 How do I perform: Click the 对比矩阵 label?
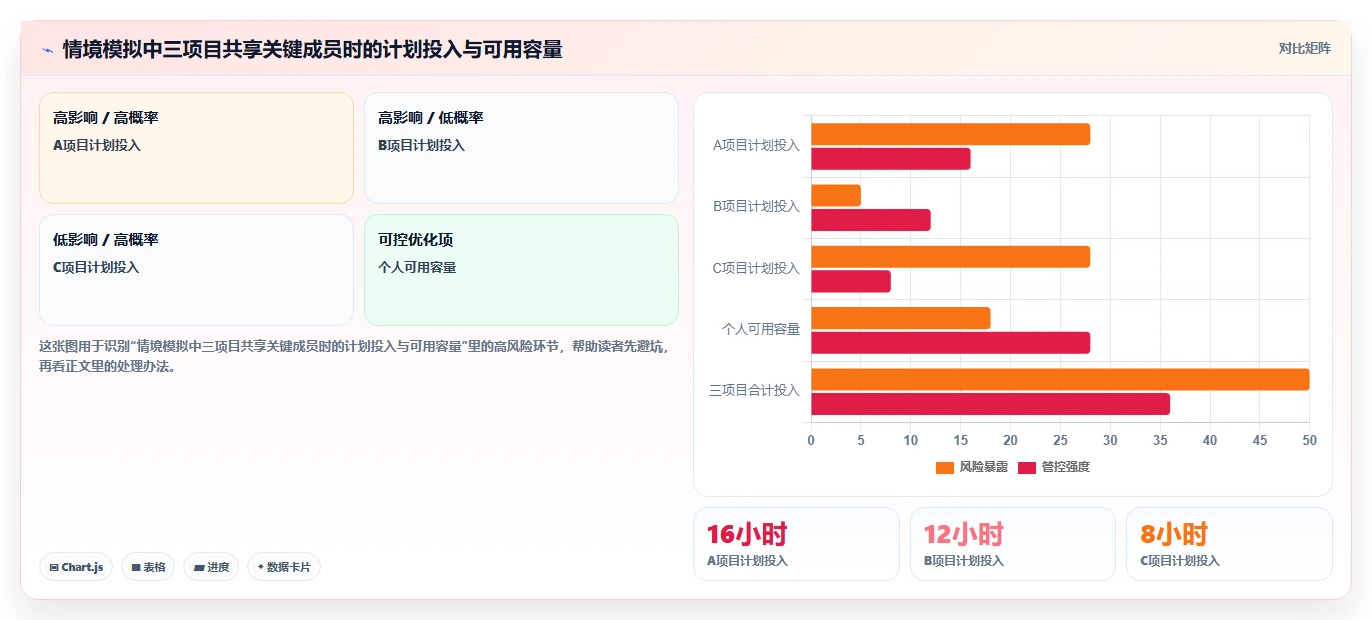pyautogui.click(x=1304, y=48)
